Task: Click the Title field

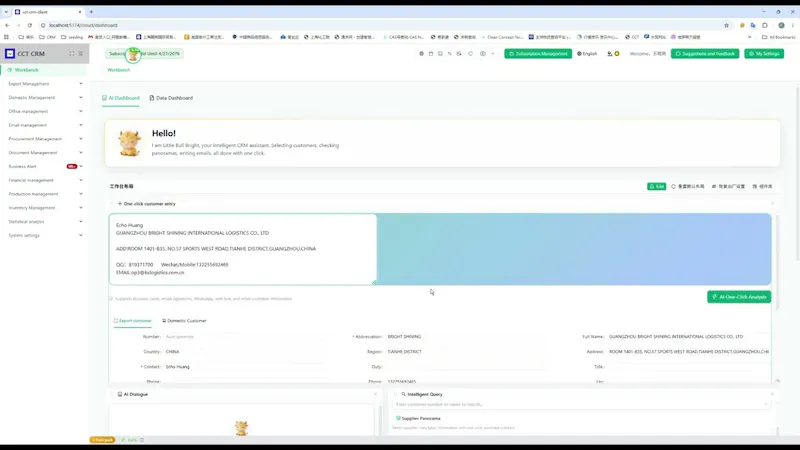Action: coord(689,367)
